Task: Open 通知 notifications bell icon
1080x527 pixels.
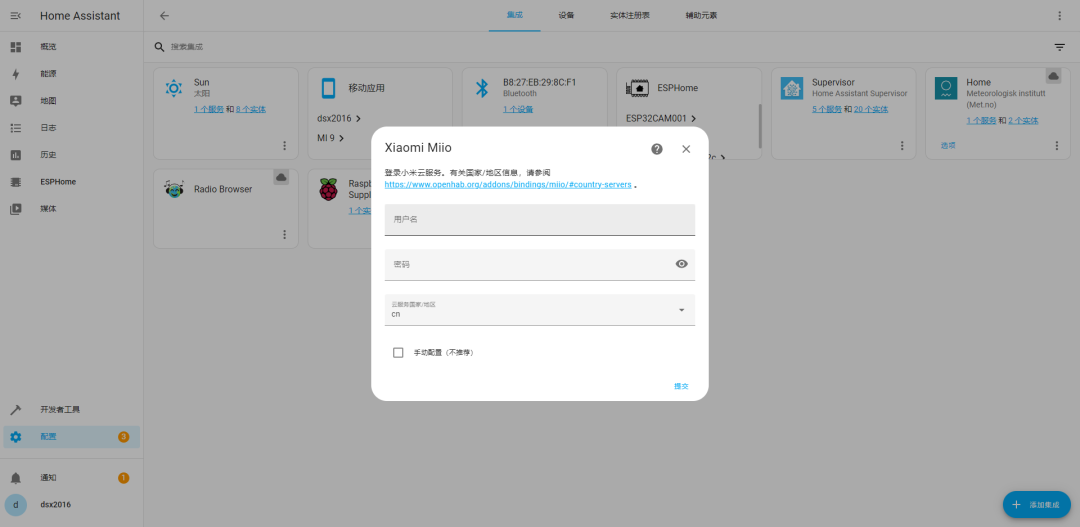Action: [16, 477]
